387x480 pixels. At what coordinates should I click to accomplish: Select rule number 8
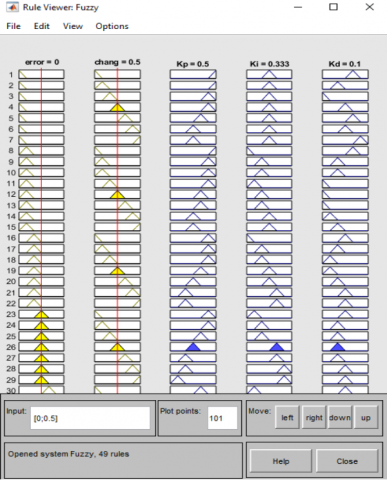11,151
